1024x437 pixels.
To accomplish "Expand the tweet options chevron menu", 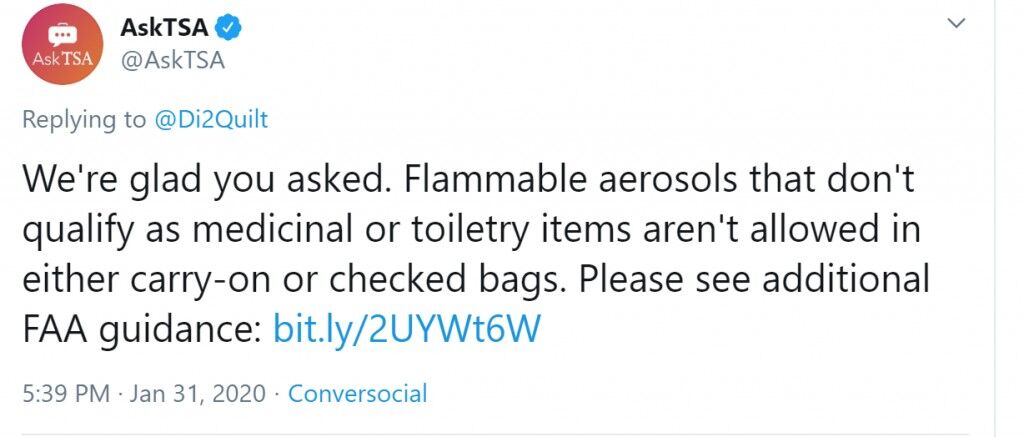I will pyautogui.click(x=956, y=23).
